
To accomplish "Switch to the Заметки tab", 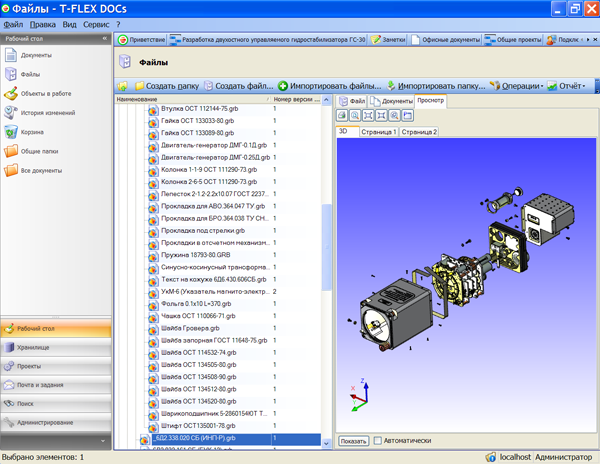I will coord(388,39).
